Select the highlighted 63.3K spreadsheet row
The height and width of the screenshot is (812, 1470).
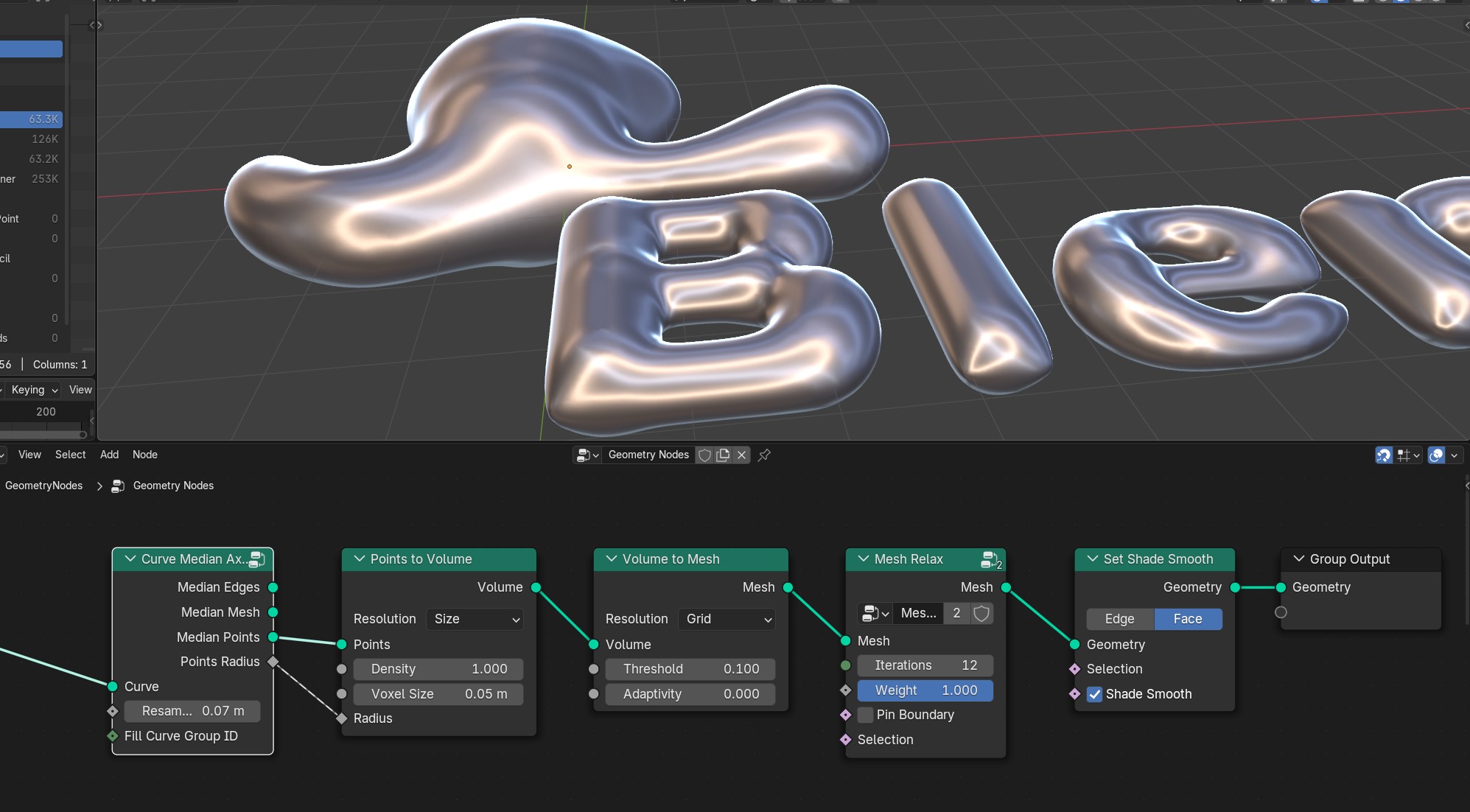click(x=31, y=119)
